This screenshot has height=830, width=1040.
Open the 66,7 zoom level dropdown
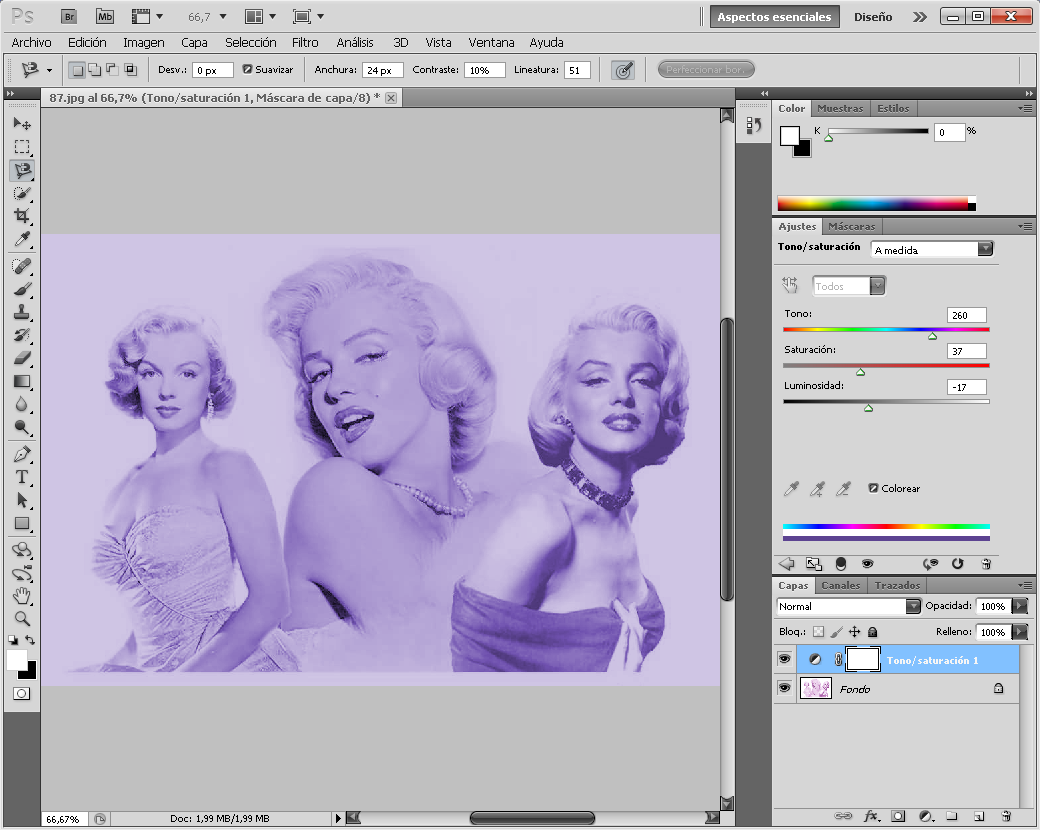[223, 17]
